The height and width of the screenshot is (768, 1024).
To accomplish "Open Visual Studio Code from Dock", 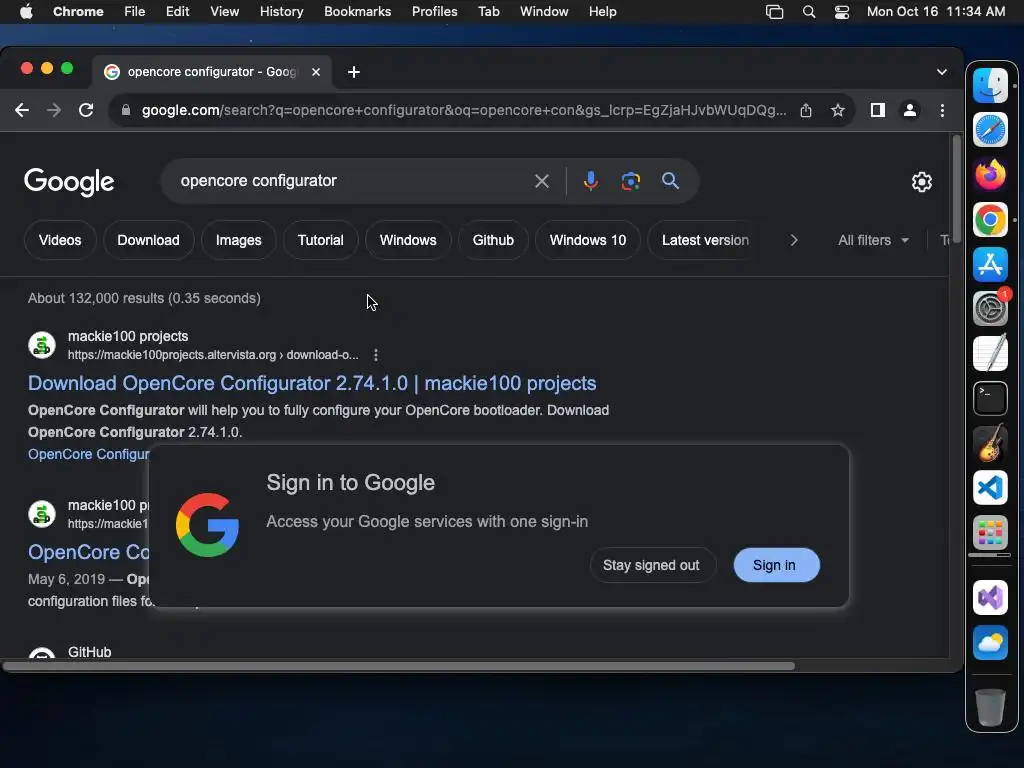I will click(x=990, y=488).
